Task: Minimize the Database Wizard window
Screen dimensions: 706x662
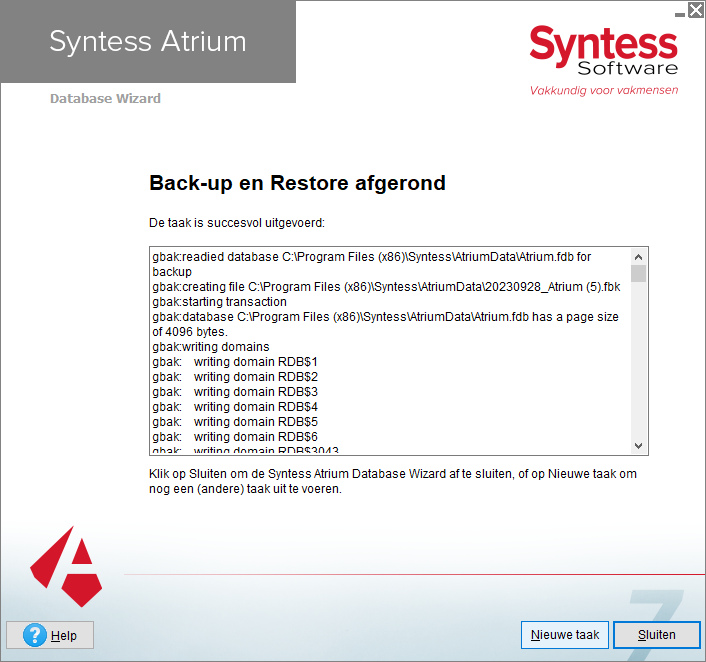Action: (x=680, y=14)
